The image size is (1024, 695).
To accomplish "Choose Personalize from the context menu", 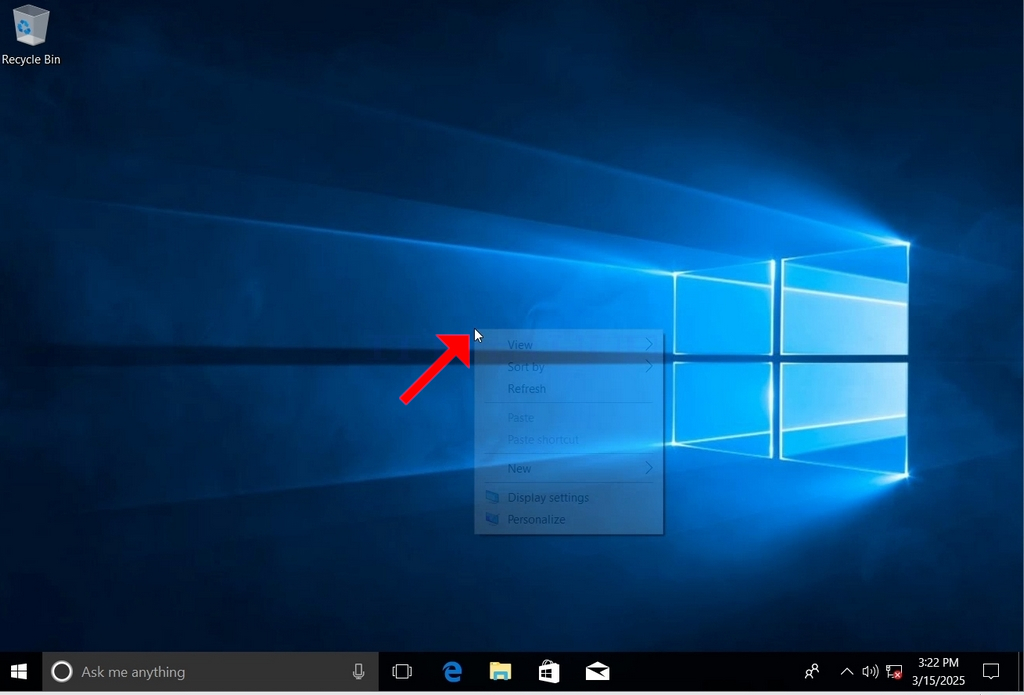I will (x=569, y=519).
